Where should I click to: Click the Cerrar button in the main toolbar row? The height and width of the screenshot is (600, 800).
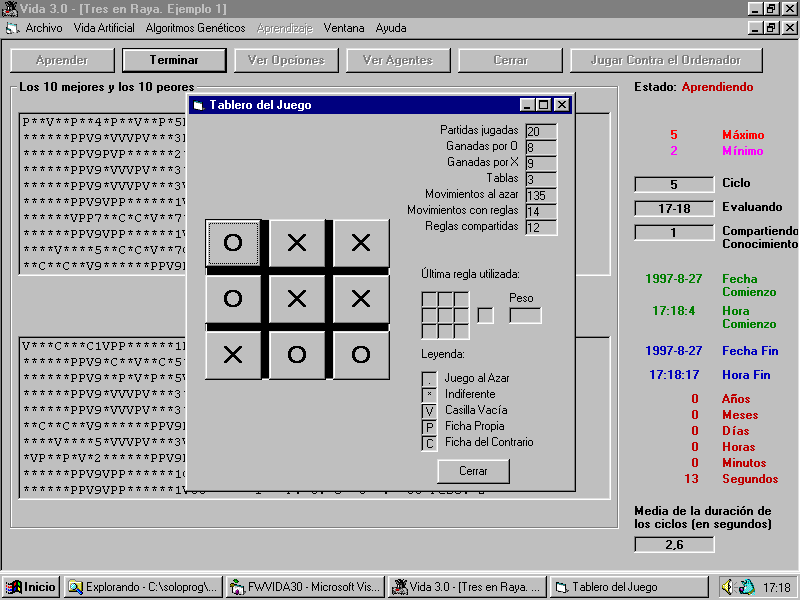coord(510,60)
